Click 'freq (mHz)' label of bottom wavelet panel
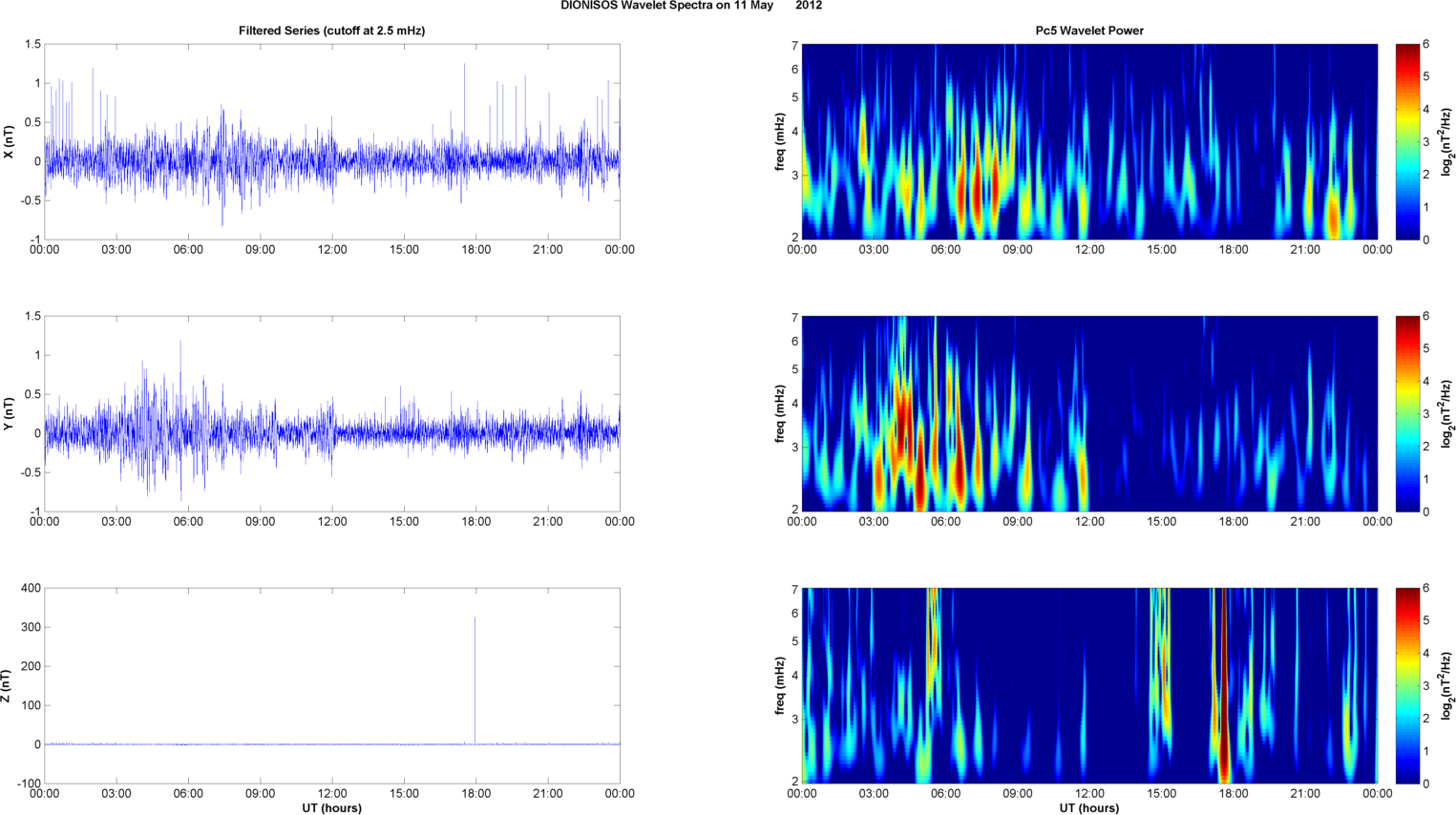This screenshot has height=815, width=1456. (780, 686)
